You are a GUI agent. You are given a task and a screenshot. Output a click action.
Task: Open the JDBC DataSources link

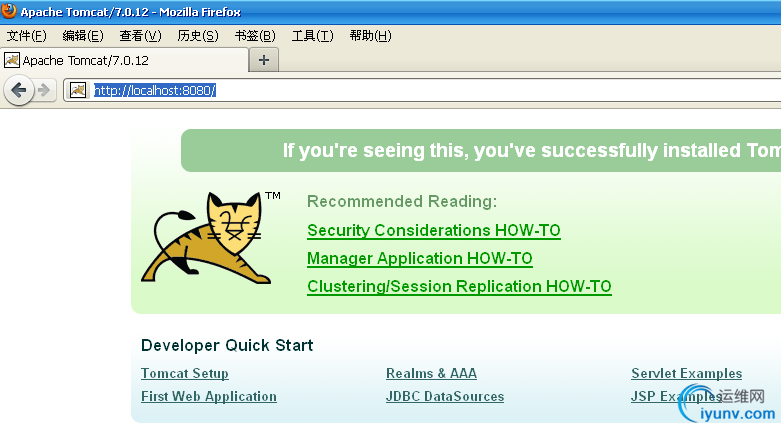click(445, 396)
